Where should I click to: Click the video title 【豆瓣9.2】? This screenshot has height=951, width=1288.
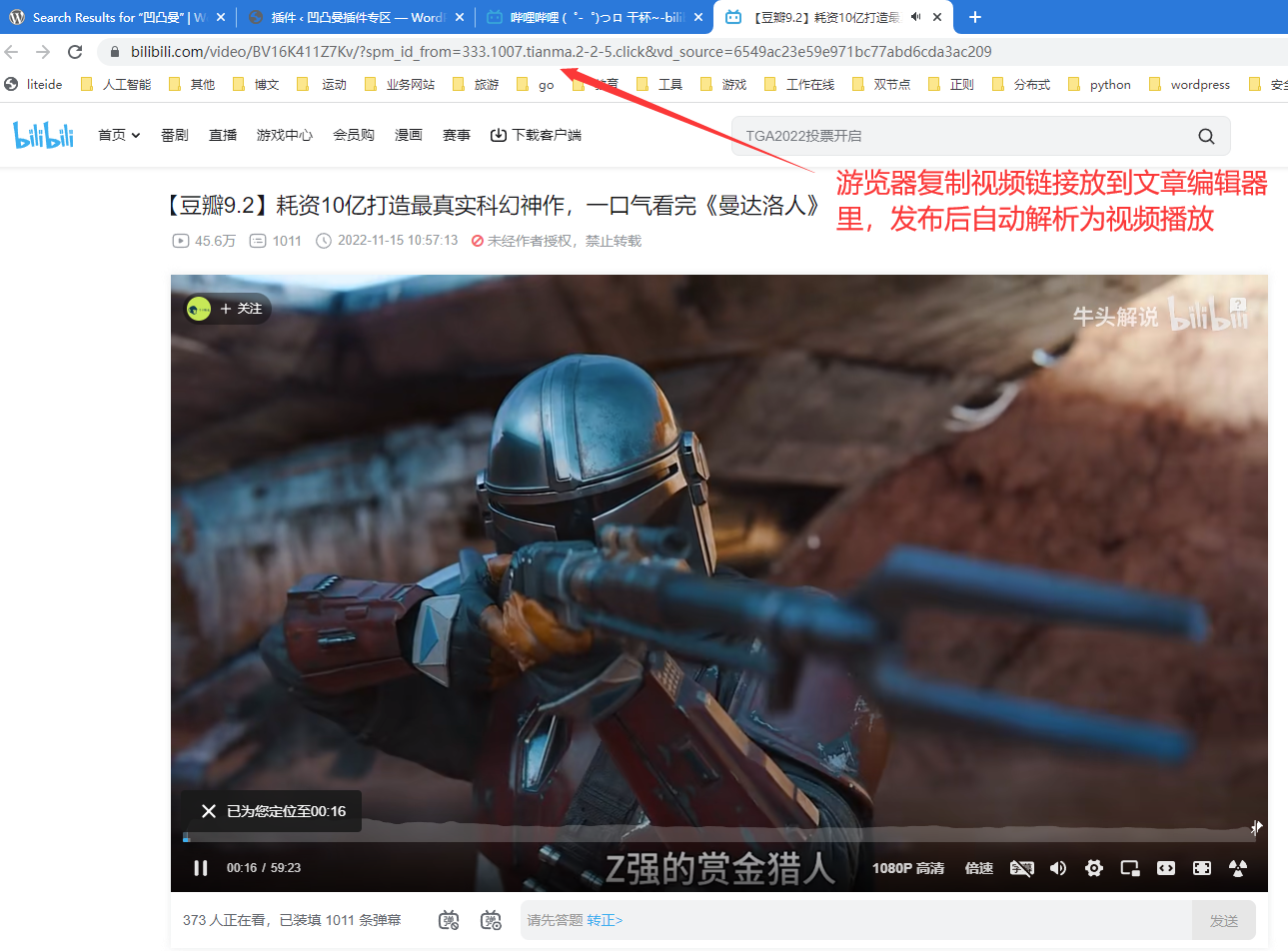coord(495,206)
